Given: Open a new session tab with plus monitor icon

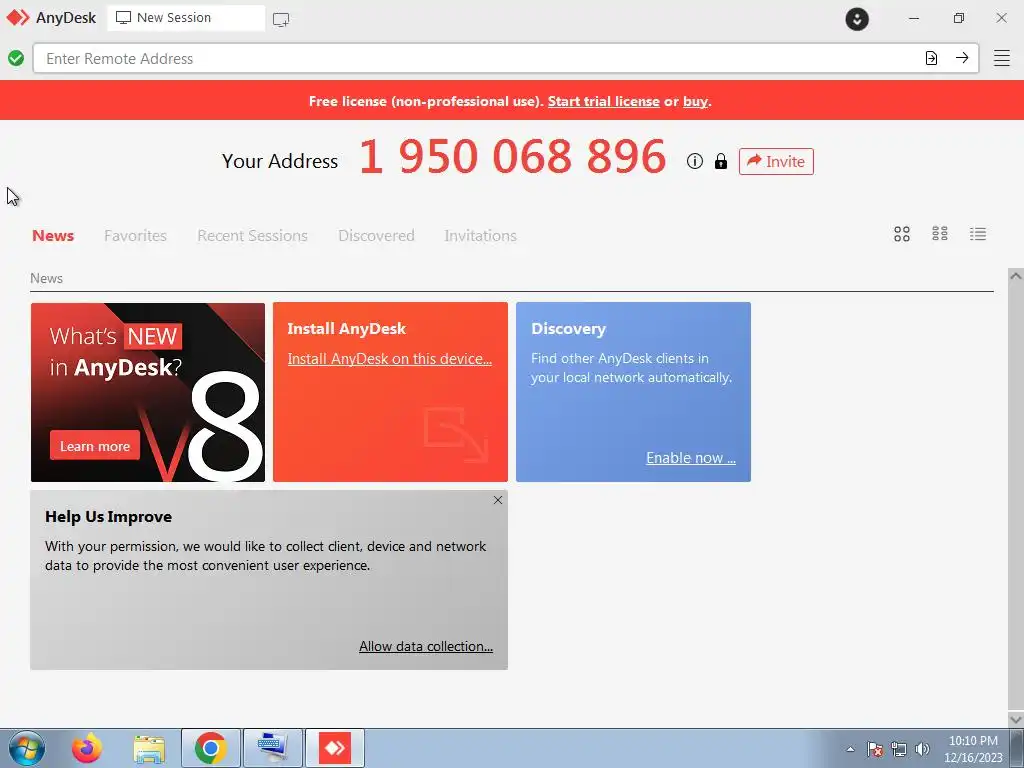Looking at the screenshot, I should 281,19.
